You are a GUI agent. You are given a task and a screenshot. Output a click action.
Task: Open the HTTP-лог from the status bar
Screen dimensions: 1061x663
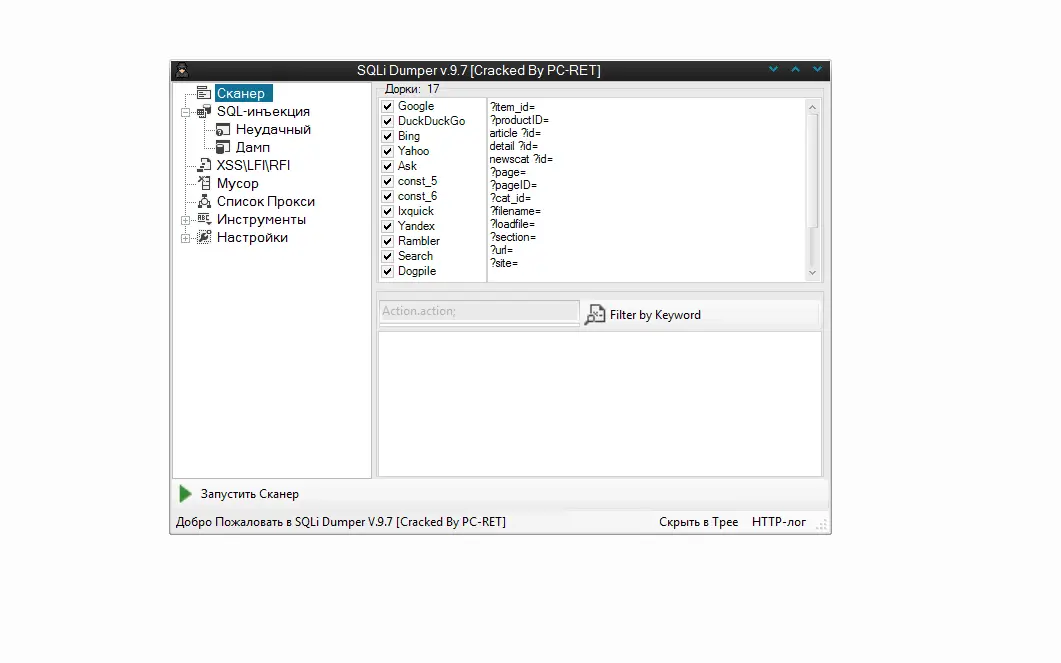[x=779, y=521]
